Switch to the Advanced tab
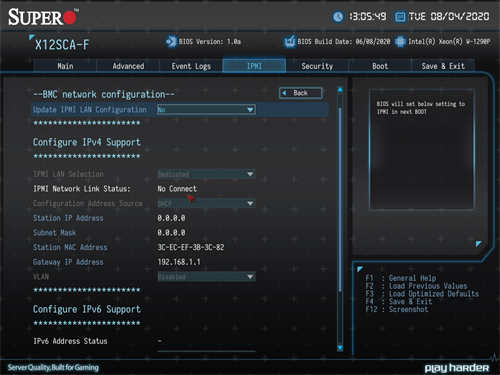The height and width of the screenshot is (375, 500). click(128, 66)
